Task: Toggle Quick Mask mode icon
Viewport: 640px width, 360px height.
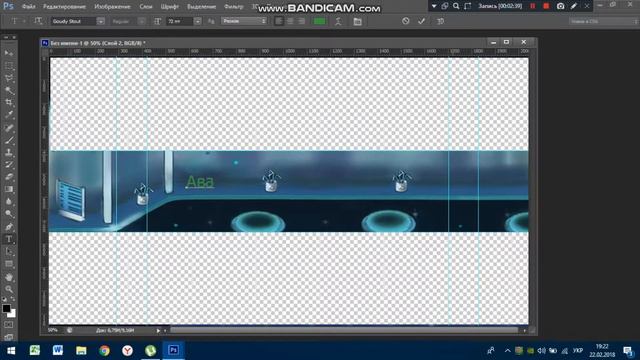Action: point(9,325)
